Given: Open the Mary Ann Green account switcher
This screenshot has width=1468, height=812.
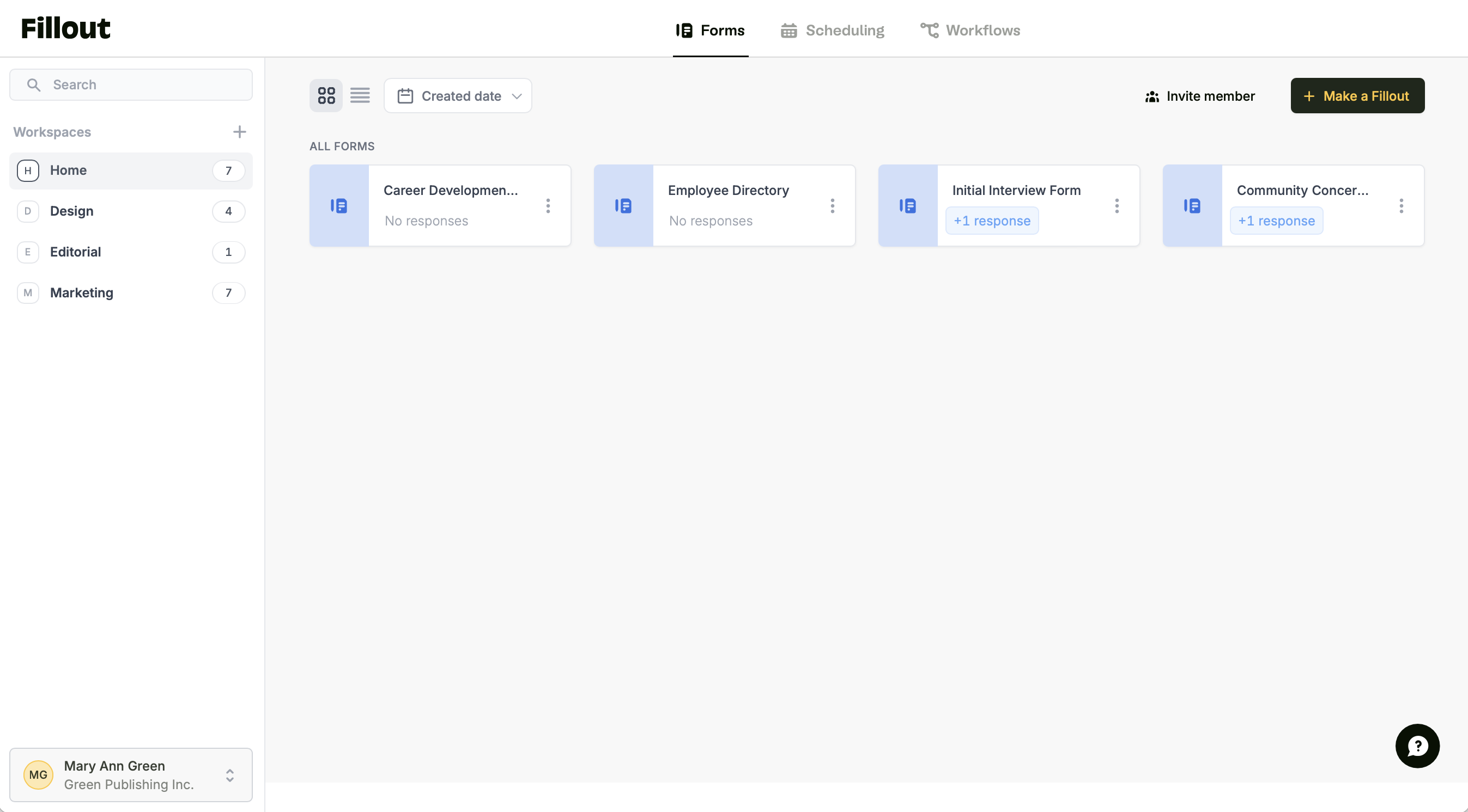Looking at the screenshot, I should [x=131, y=775].
